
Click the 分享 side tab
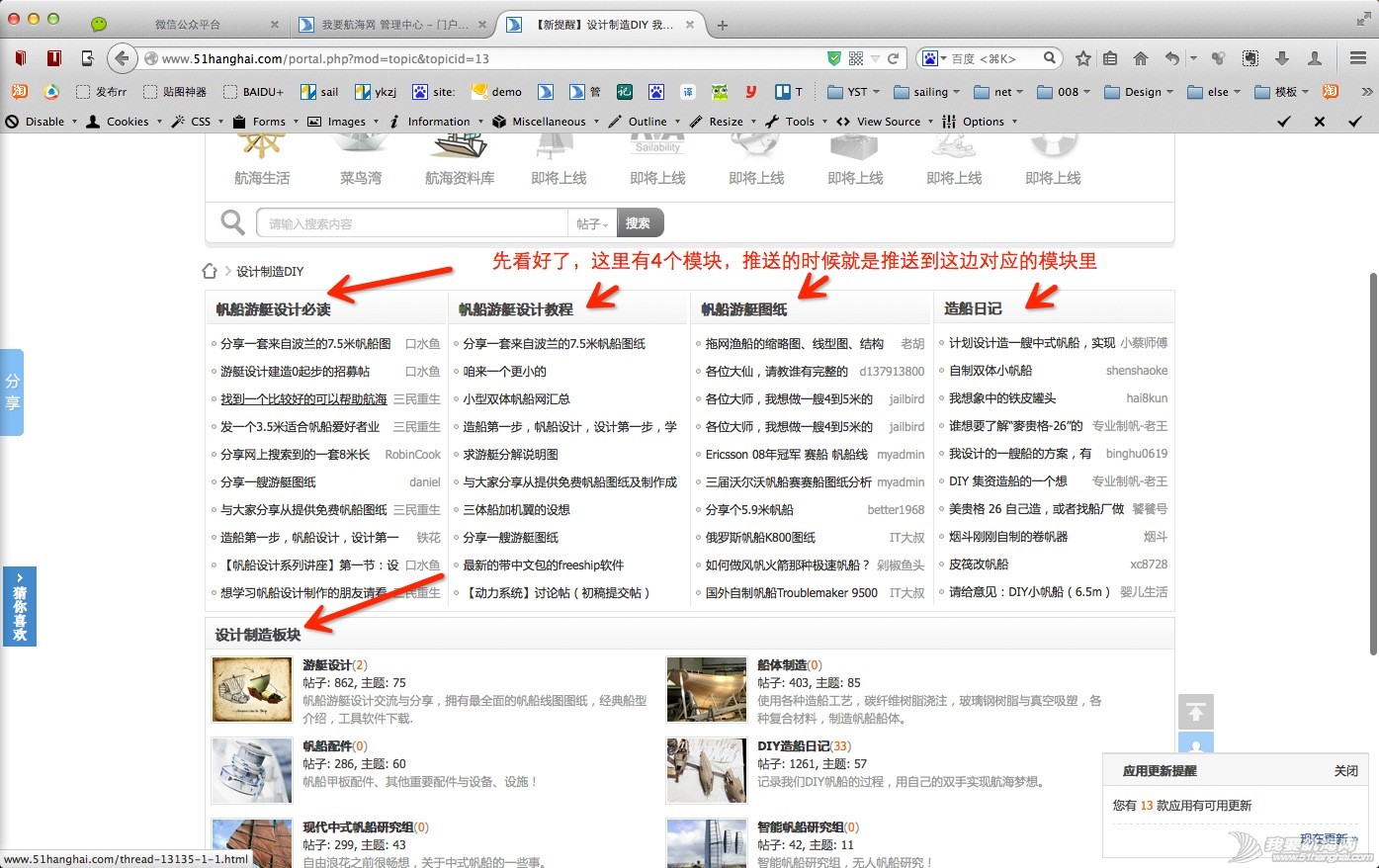pyautogui.click(x=12, y=392)
